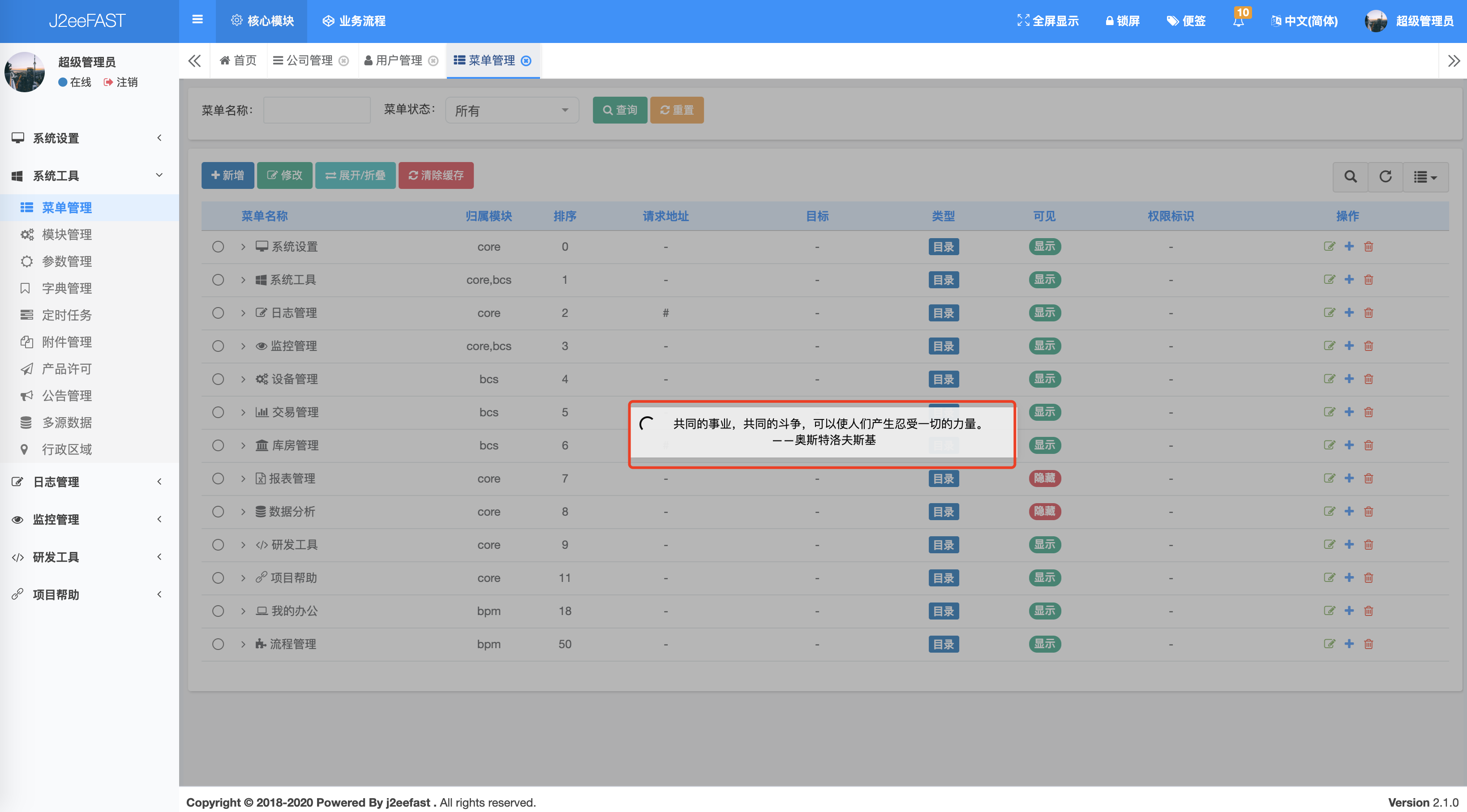Refresh the table with the reload icon

(1385, 176)
